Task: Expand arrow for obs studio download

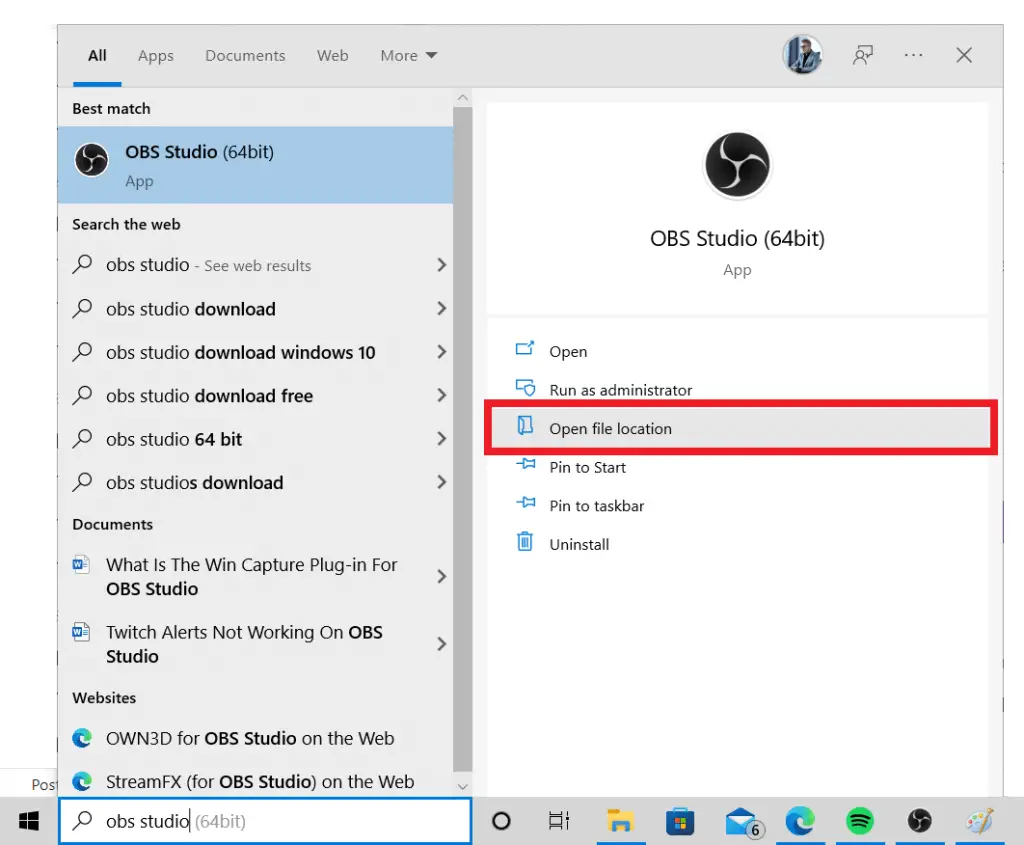Action: pos(441,308)
